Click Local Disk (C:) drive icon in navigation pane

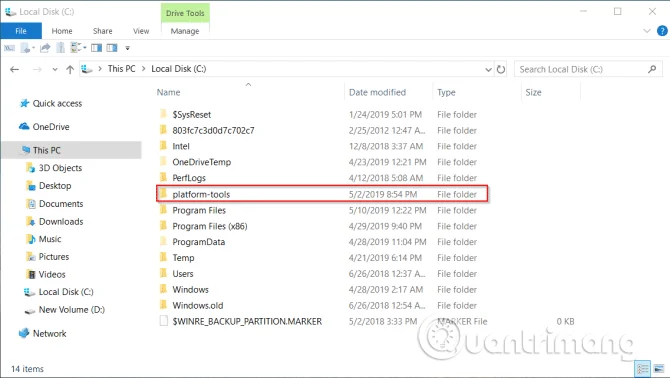(x=29, y=292)
